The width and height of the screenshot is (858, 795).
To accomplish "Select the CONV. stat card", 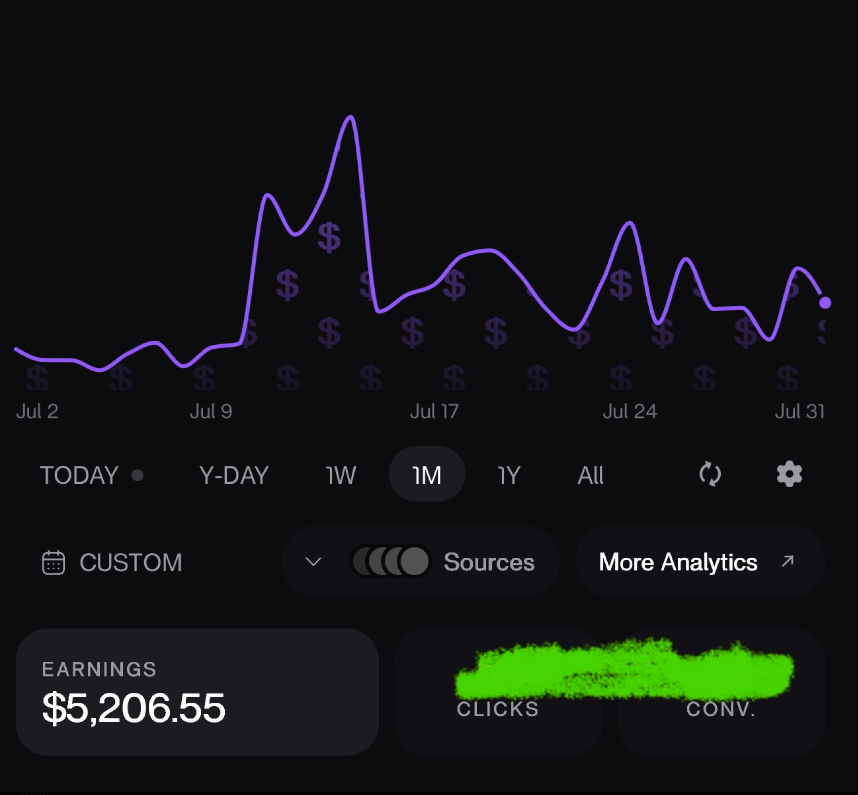I will [721, 692].
